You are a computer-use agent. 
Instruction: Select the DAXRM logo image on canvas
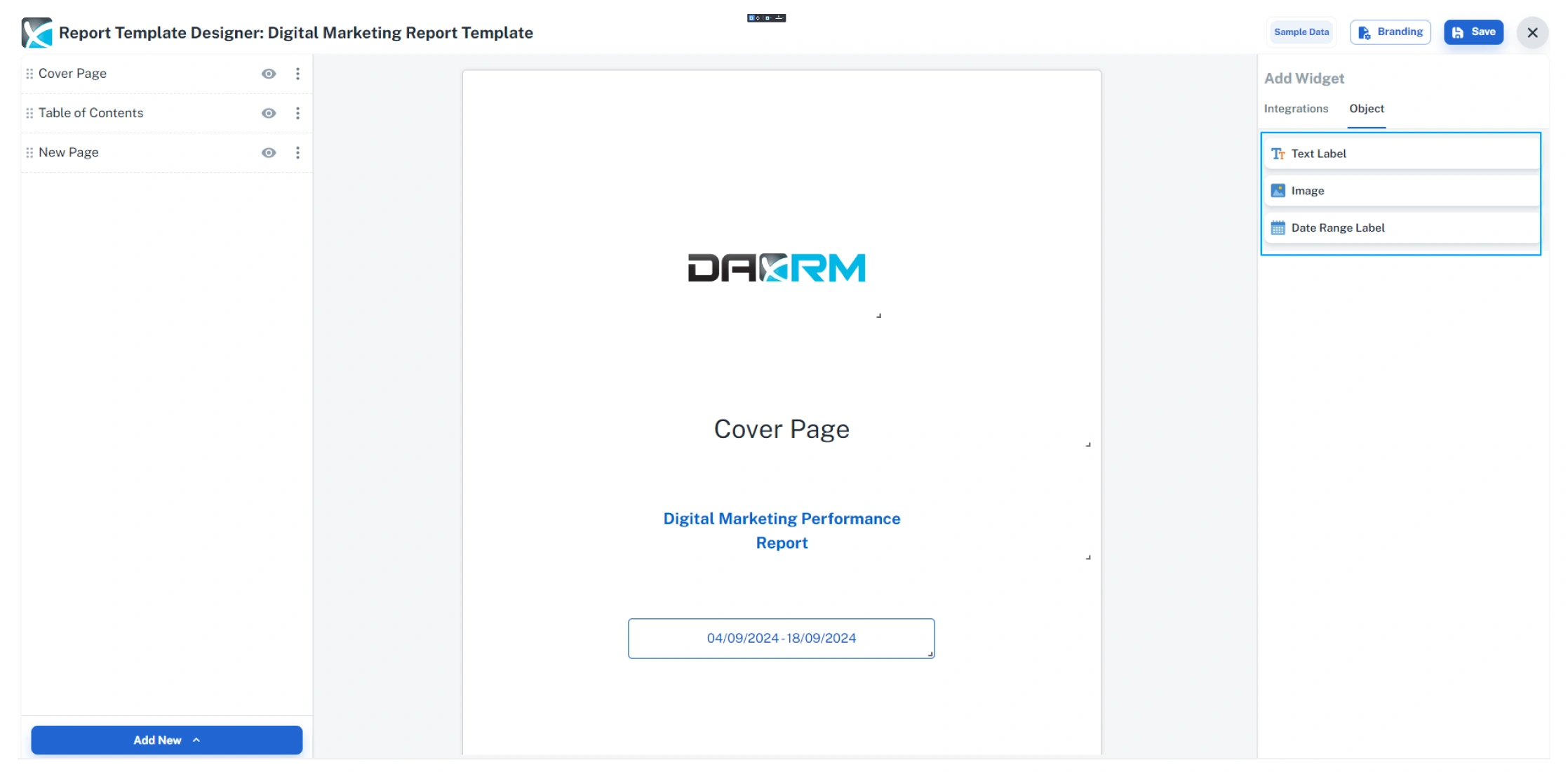click(777, 267)
